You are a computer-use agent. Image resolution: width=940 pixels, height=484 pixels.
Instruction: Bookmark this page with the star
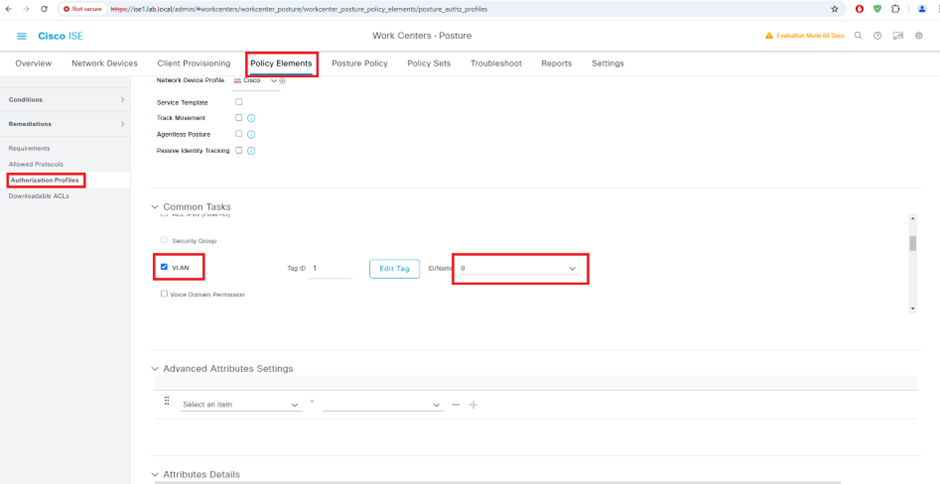[x=834, y=9]
